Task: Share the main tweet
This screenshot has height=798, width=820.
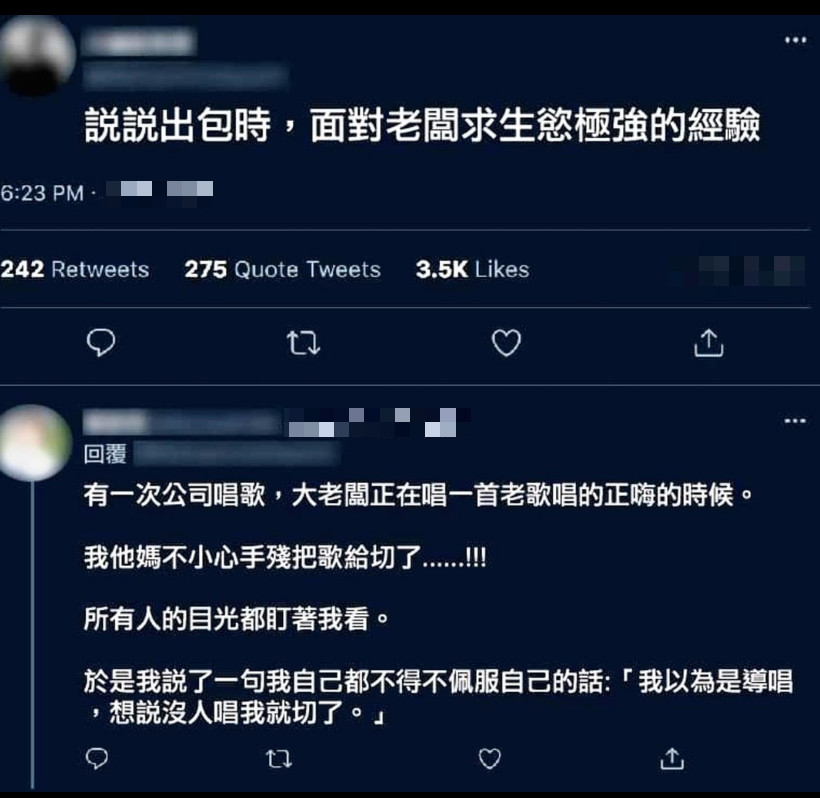Action: pos(709,343)
